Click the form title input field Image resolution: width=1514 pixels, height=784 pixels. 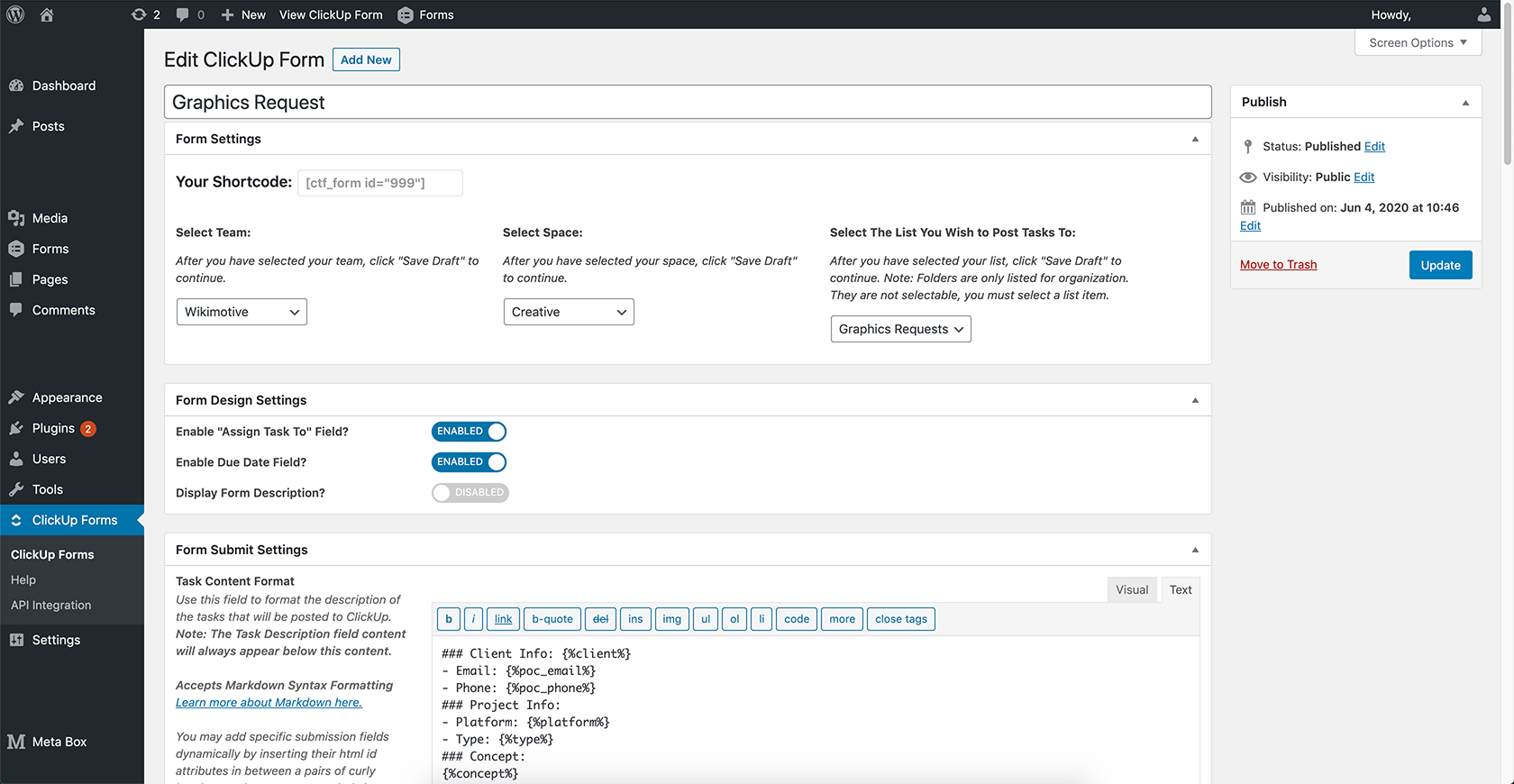[688, 102]
